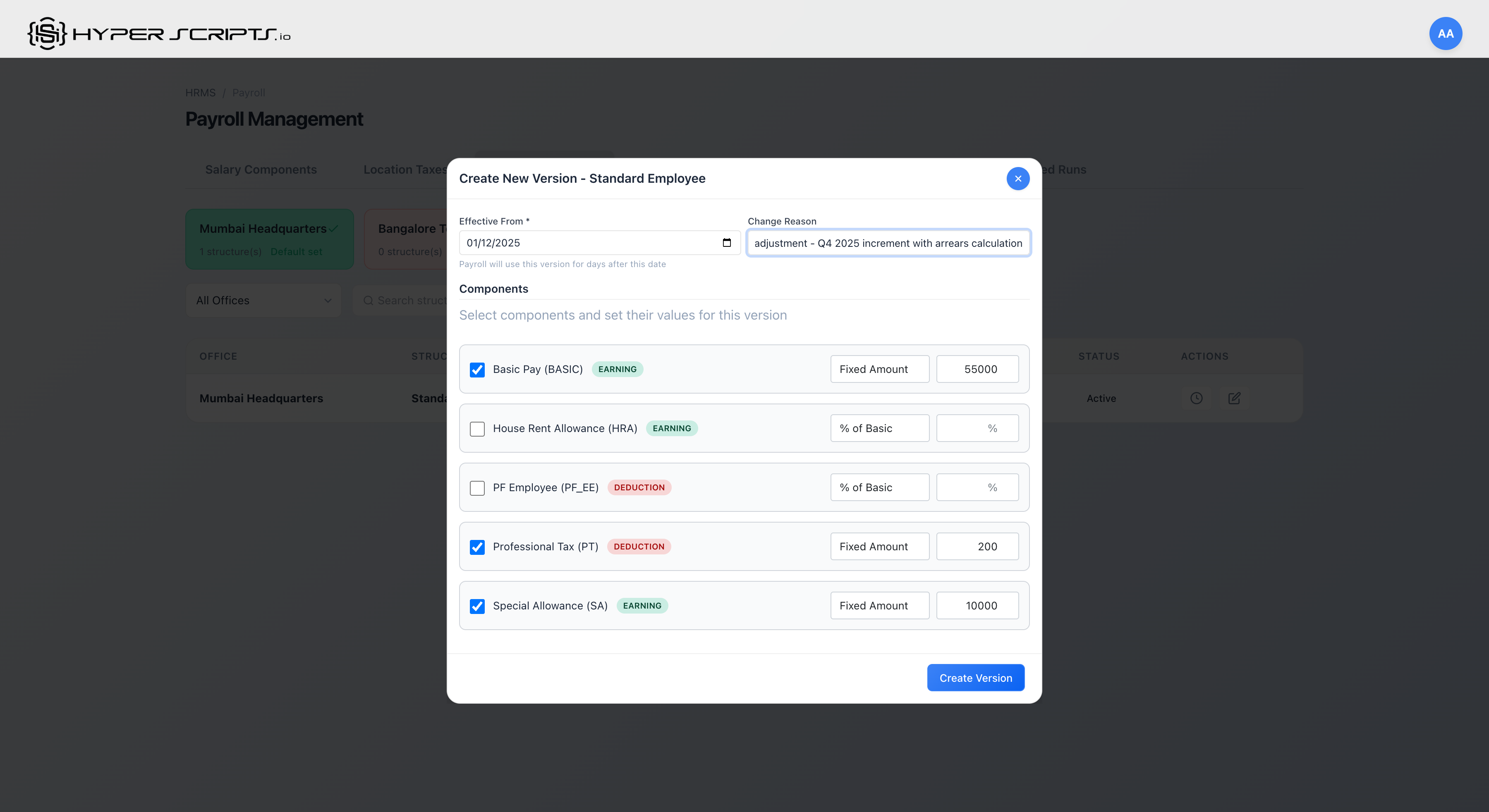Expand the All Offices filter dropdown
The height and width of the screenshot is (812, 1489).
263,301
